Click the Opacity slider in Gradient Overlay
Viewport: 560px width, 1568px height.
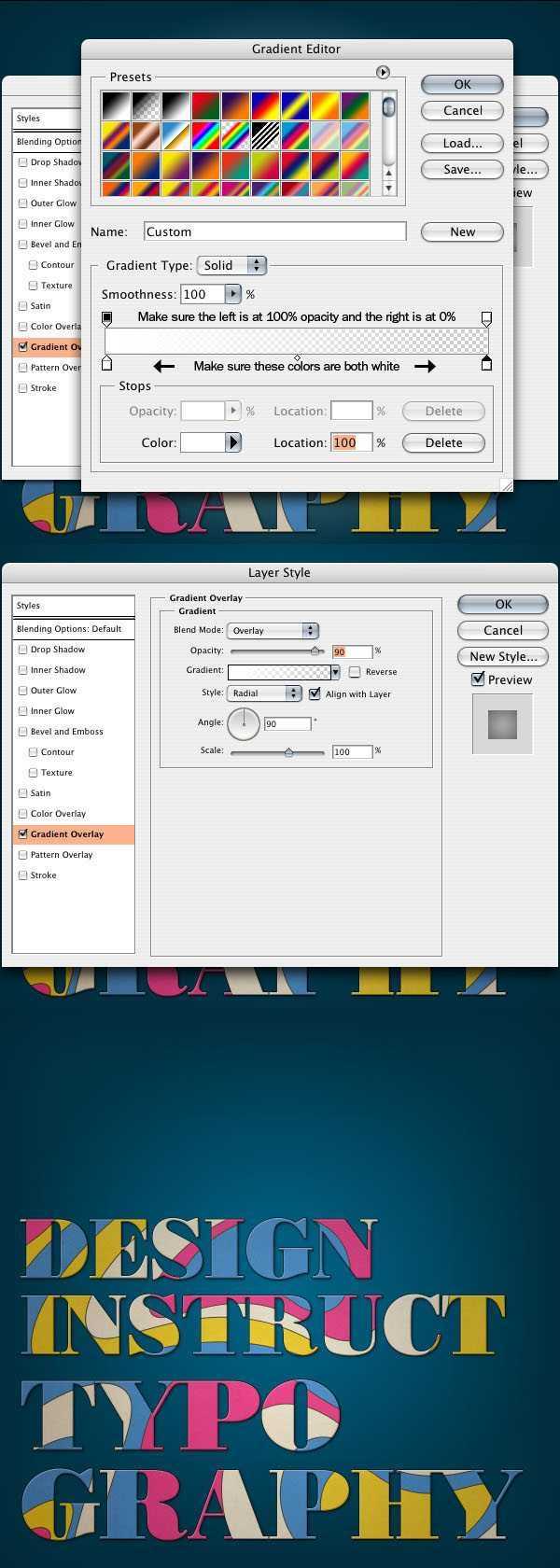click(277, 651)
